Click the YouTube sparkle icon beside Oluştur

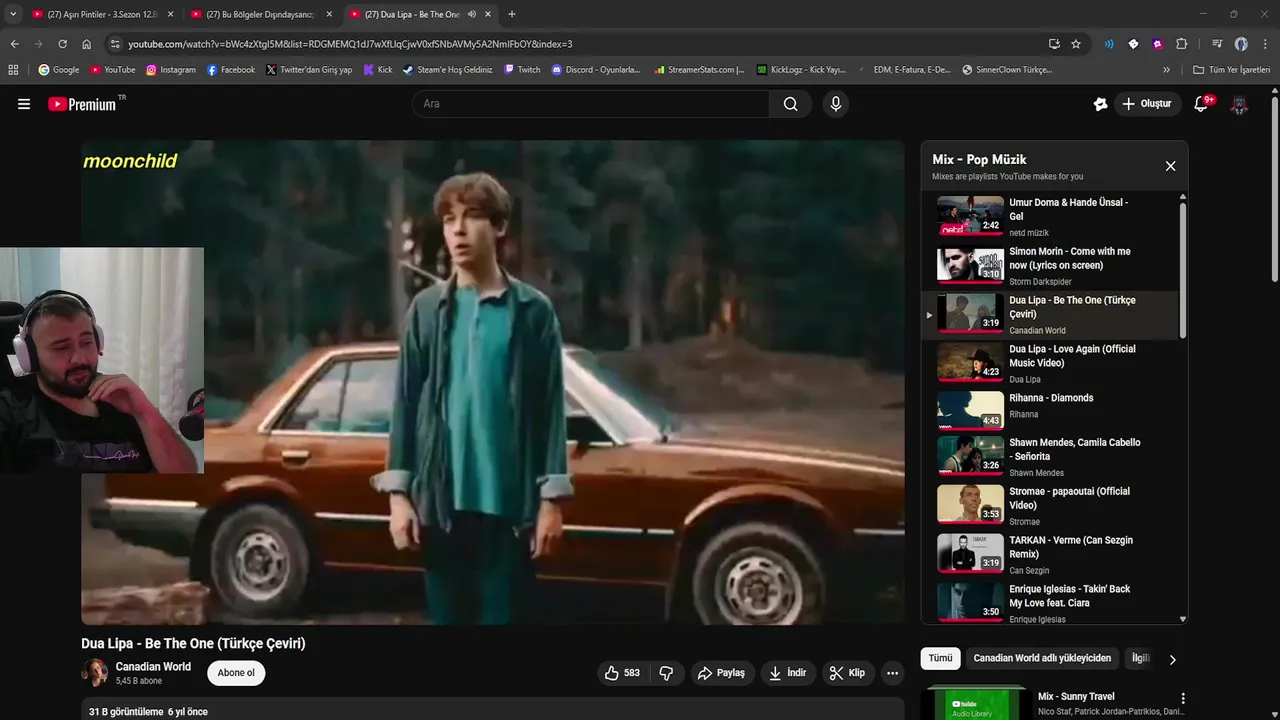1100,104
